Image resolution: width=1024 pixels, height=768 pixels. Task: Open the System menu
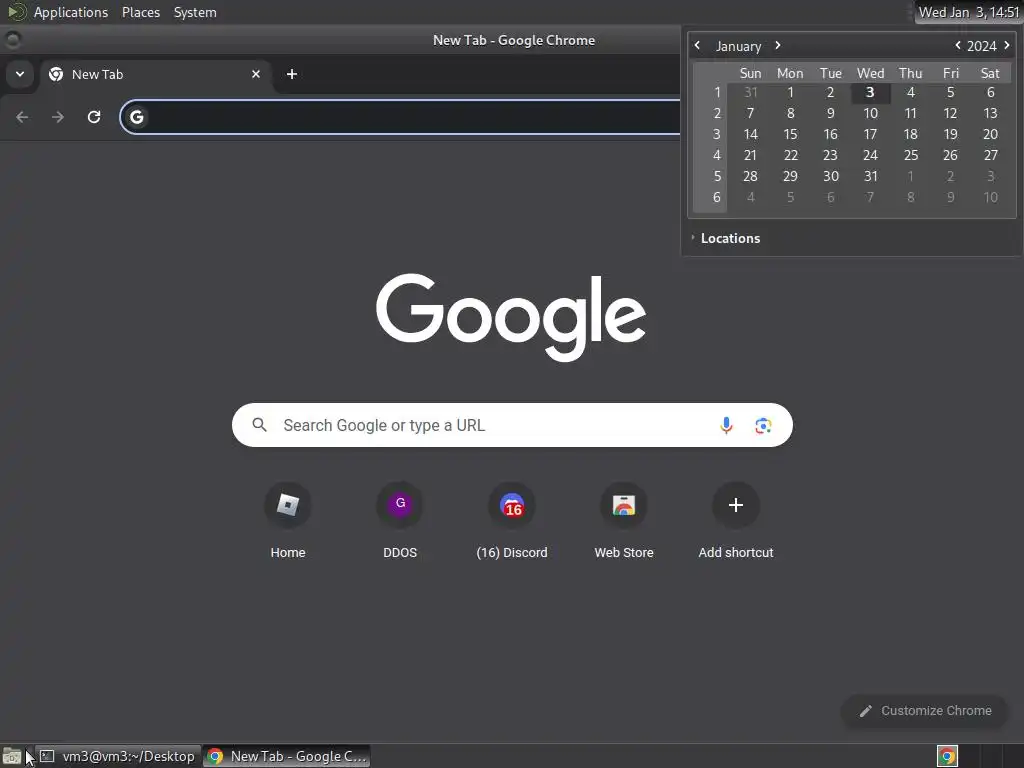(x=195, y=12)
